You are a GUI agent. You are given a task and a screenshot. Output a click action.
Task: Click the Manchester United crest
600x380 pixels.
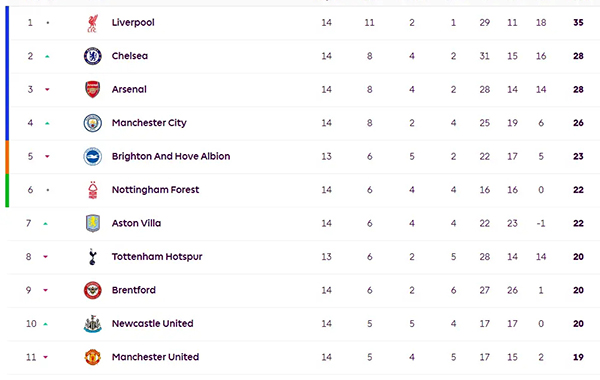[x=93, y=357]
